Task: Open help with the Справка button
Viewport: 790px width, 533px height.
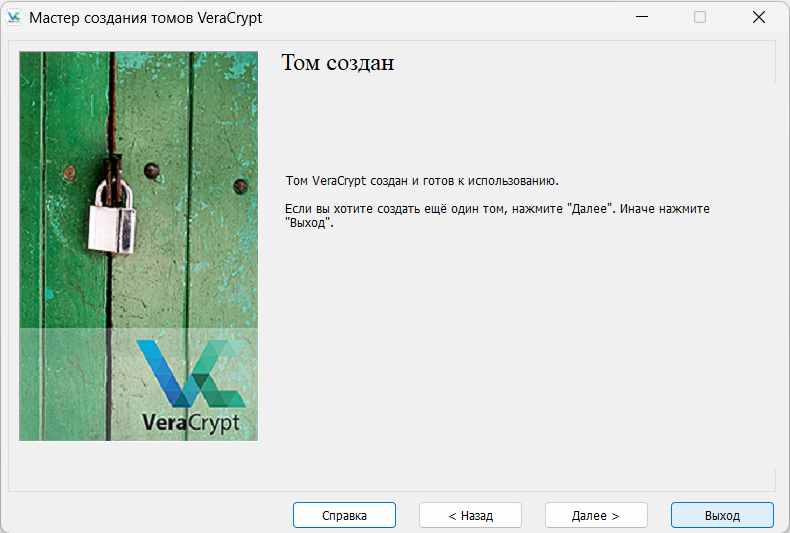Action: click(344, 515)
